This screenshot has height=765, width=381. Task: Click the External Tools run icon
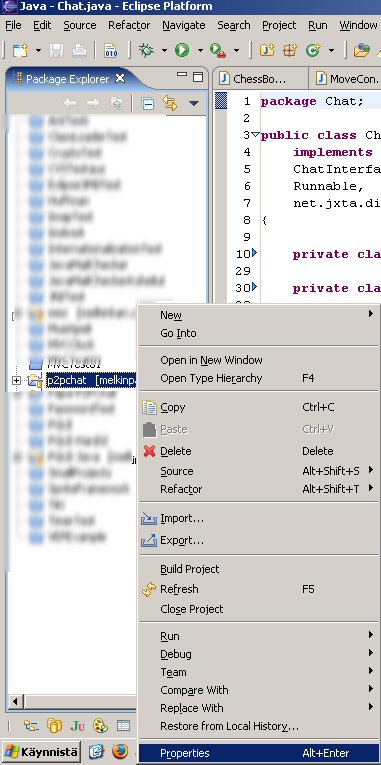pos(218,50)
